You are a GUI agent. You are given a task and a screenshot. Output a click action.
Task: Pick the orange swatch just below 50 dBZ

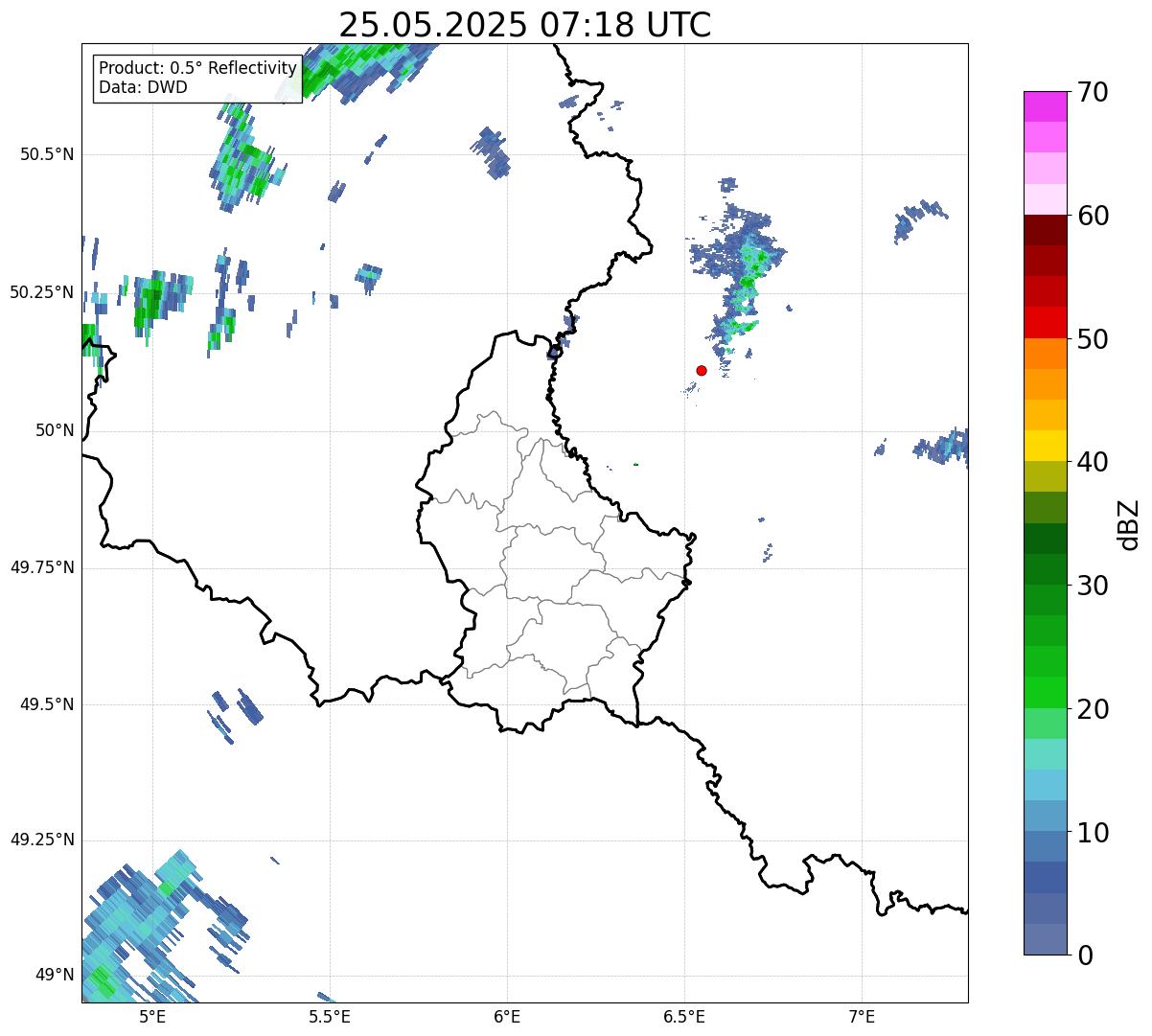point(1046,354)
